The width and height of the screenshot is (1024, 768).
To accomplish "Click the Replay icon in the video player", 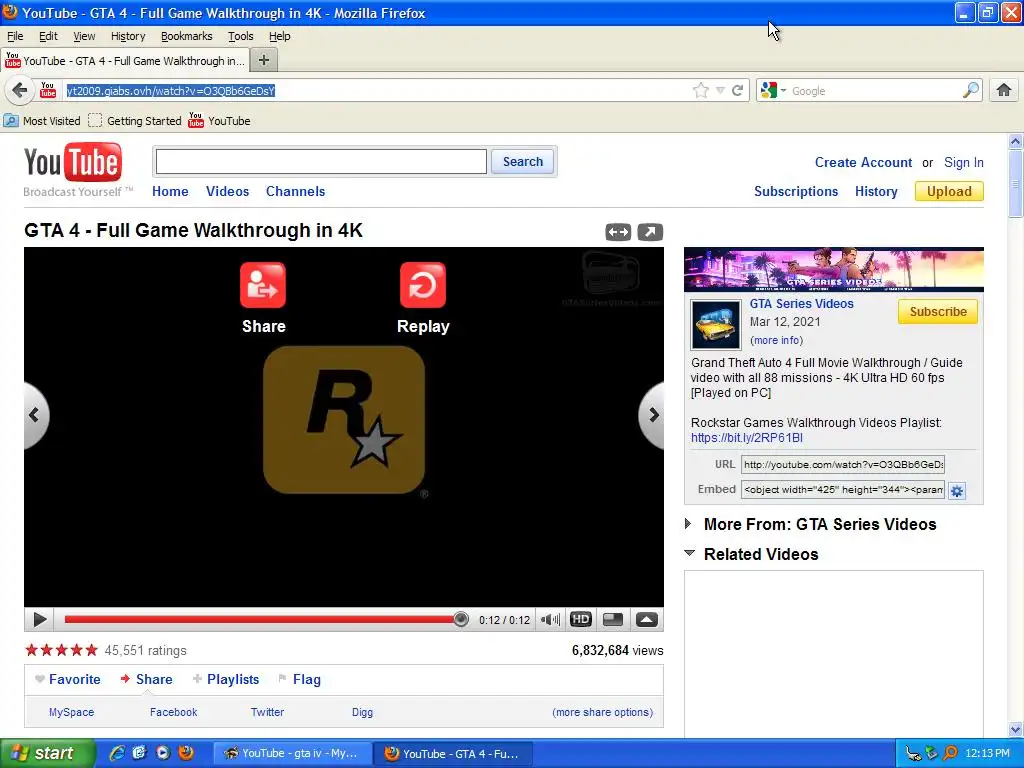I will click(x=423, y=285).
